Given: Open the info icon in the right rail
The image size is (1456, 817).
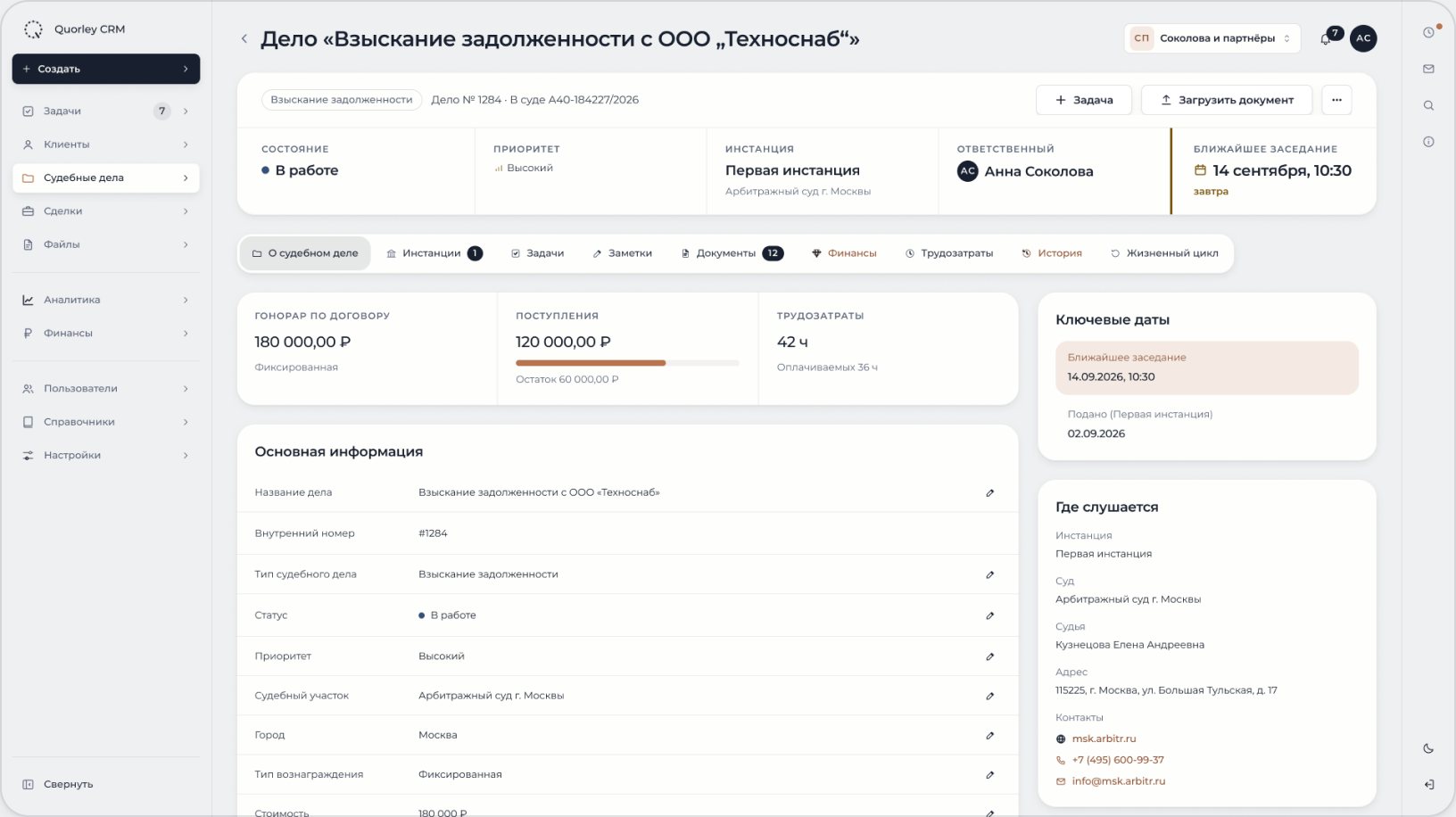Looking at the screenshot, I should 1428,142.
